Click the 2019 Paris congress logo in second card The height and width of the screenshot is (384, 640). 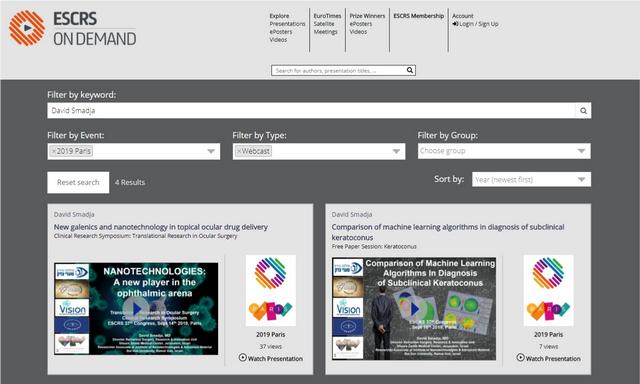pos(549,290)
